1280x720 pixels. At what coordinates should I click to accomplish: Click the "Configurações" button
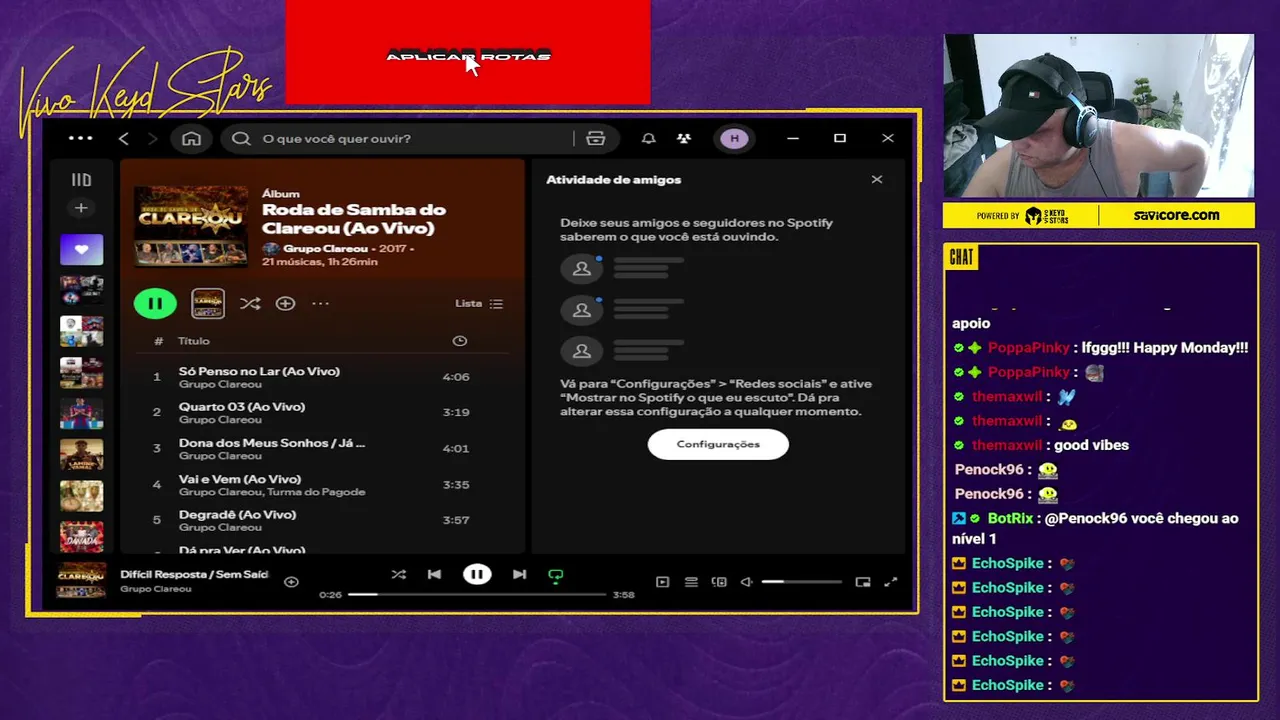click(718, 444)
